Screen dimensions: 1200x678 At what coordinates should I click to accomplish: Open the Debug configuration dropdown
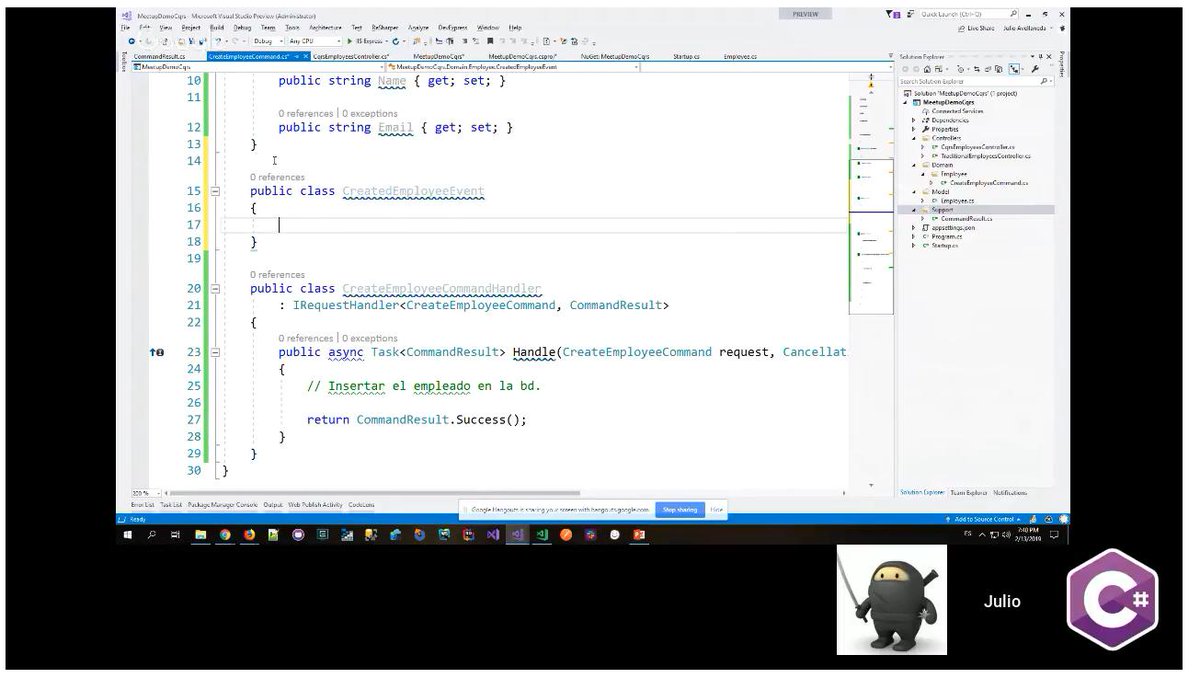[268, 41]
